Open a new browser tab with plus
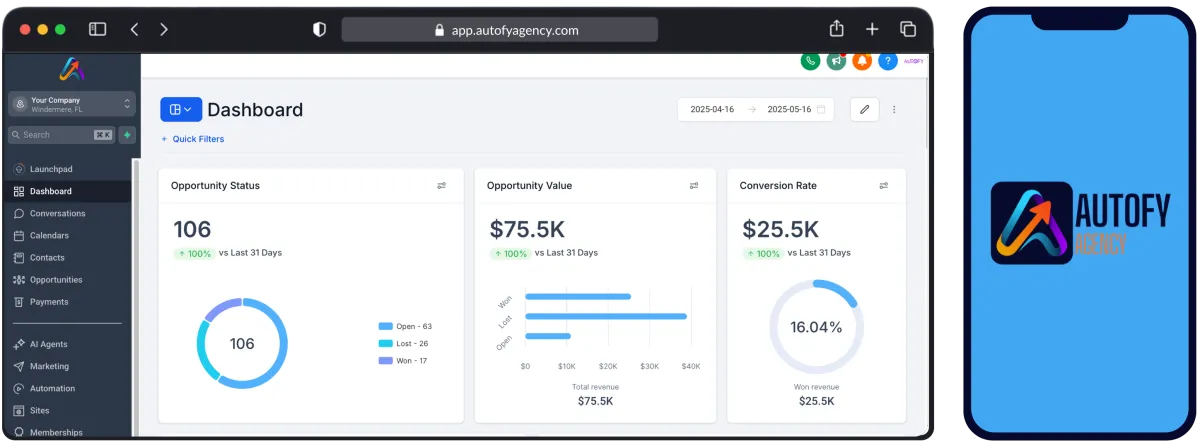This screenshot has width=1200, height=444. pyautogui.click(x=872, y=29)
